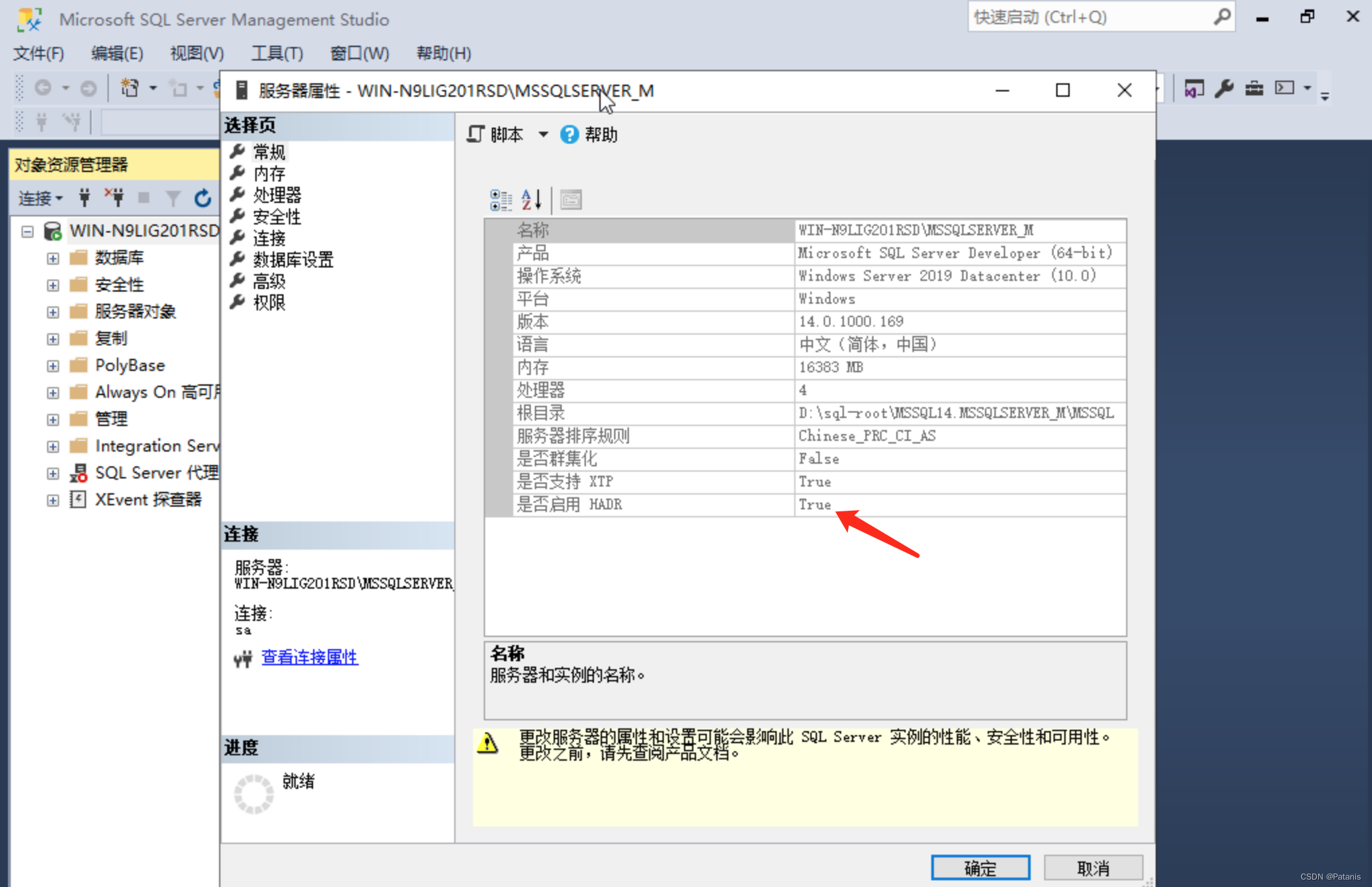Select the 处理器 page
The height and width of the screenshot is (887, 1372).
click(x=277, y=195)
